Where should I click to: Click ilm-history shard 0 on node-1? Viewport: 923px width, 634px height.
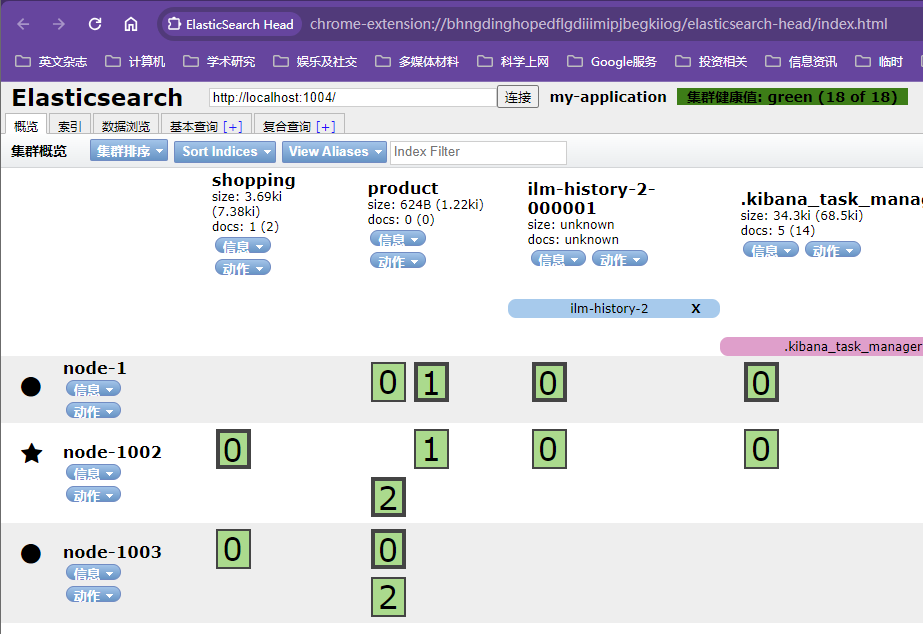click(x=549, y=382)
